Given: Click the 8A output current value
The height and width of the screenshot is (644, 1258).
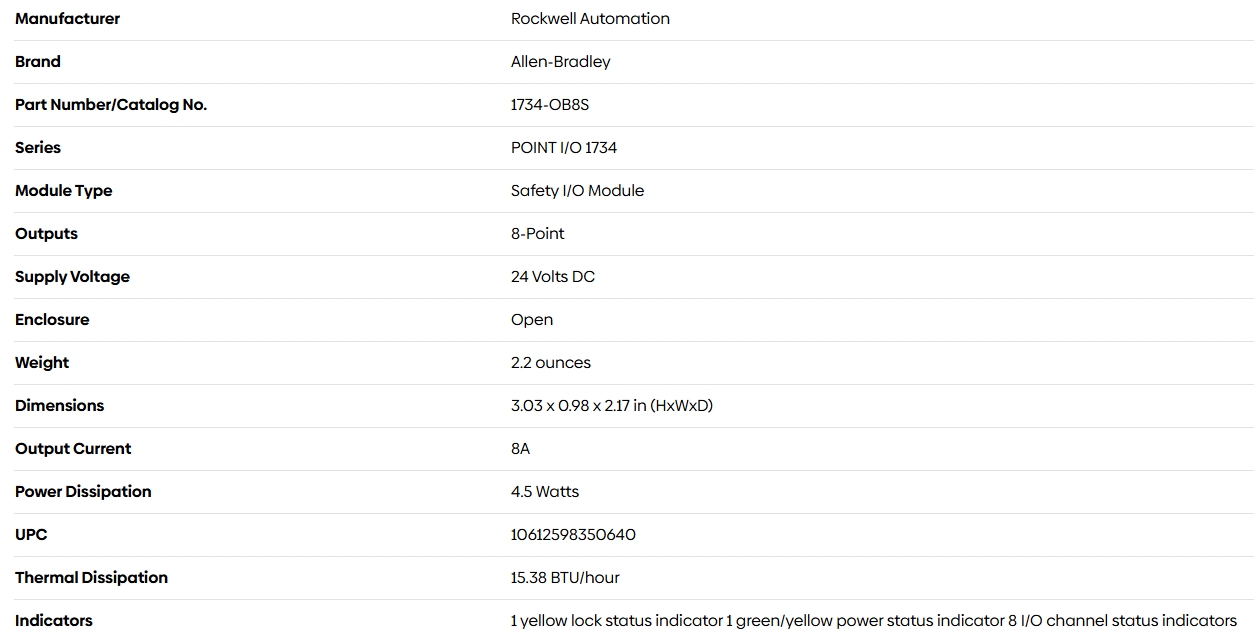Looking at the screenshot, I should coord(520,448).
